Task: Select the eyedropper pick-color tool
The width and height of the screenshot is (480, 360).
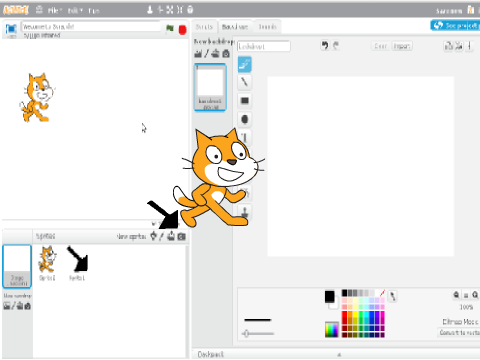Action: click(393, 296)
